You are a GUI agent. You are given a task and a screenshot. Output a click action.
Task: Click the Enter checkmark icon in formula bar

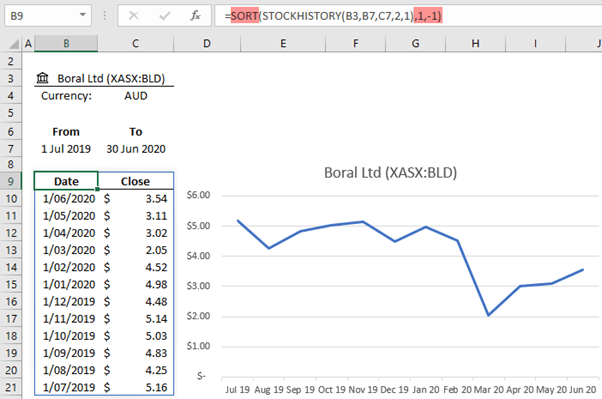click(x=165, y=16)
